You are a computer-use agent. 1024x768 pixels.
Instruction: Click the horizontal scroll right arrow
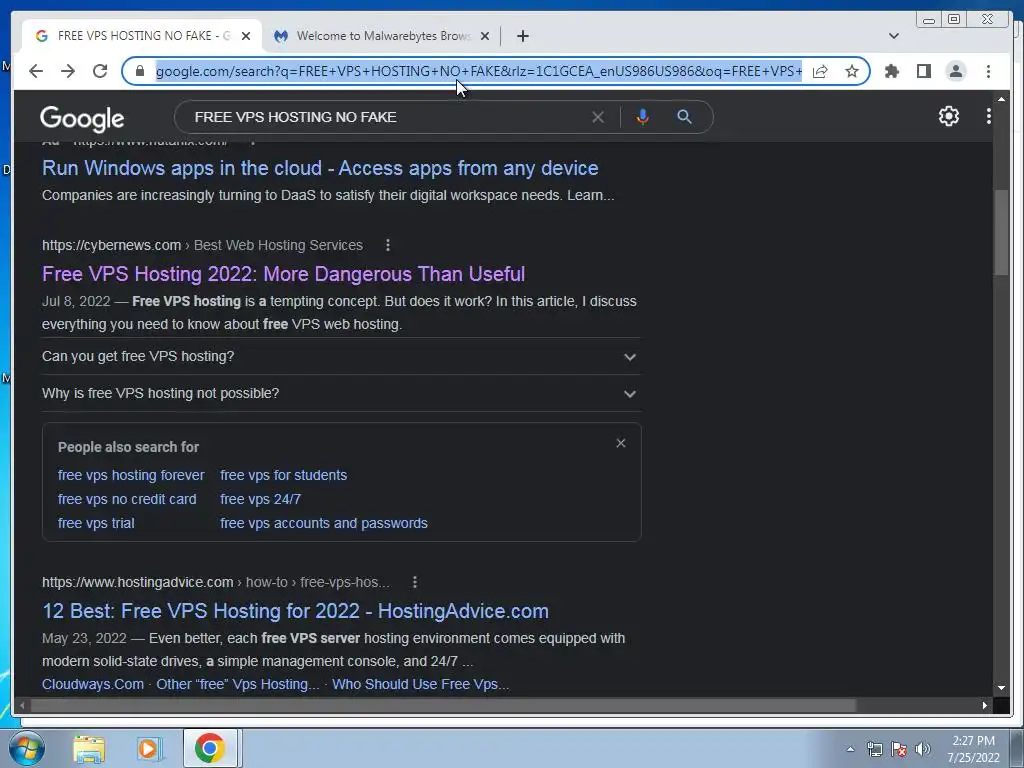pyautogui.click(x=984, y=705)
